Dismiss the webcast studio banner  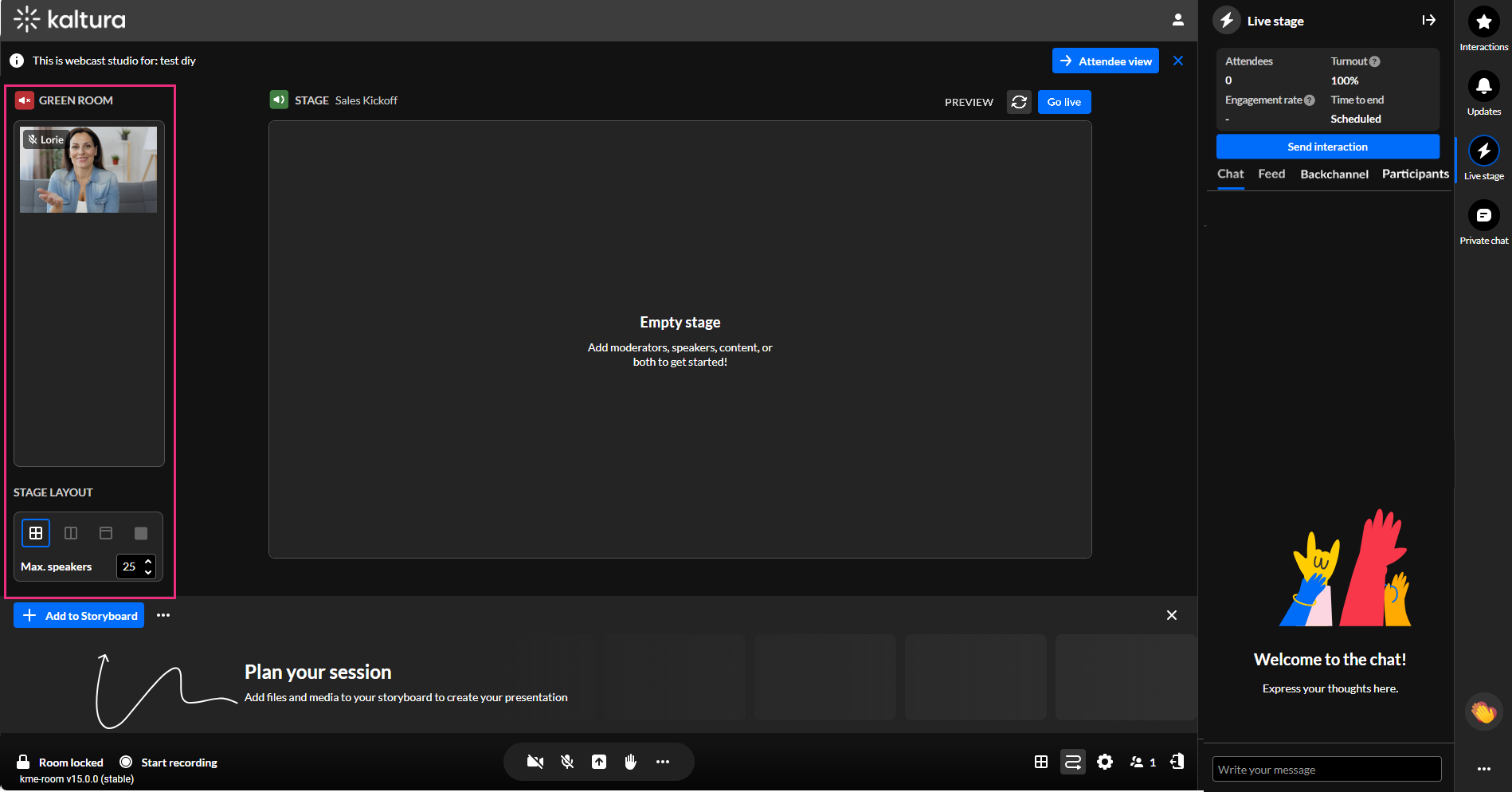1178,61
